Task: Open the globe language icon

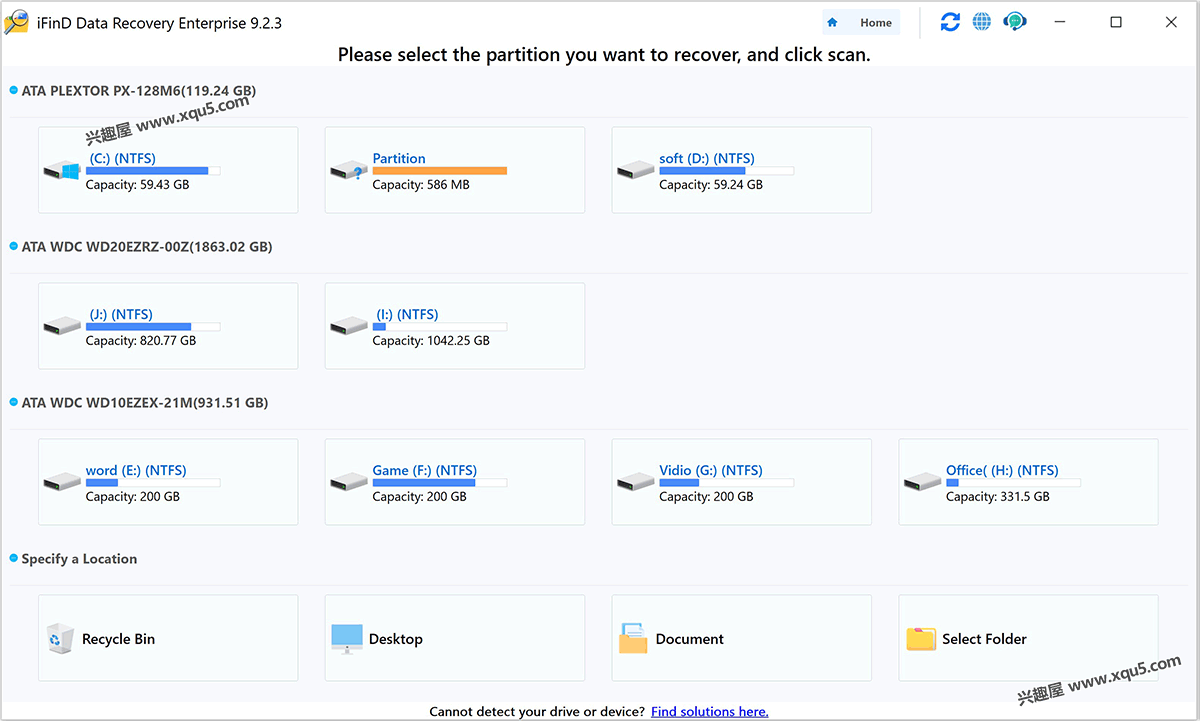Action: coord(982,22)
